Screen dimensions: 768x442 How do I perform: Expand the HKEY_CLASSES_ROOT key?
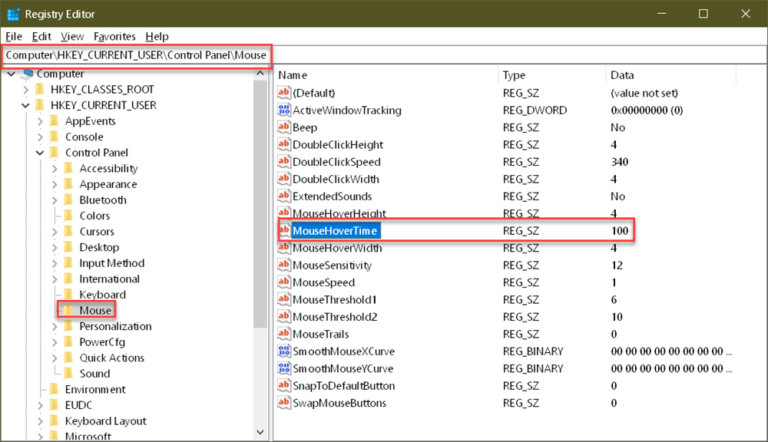[x=26, y=90]
